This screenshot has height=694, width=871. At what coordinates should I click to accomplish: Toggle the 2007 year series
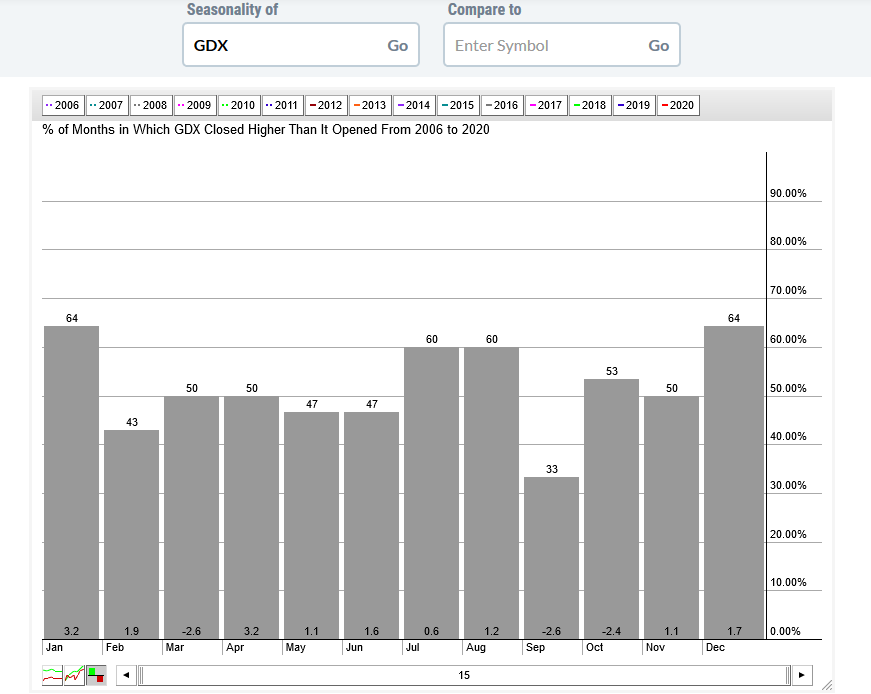coord(107,105)
